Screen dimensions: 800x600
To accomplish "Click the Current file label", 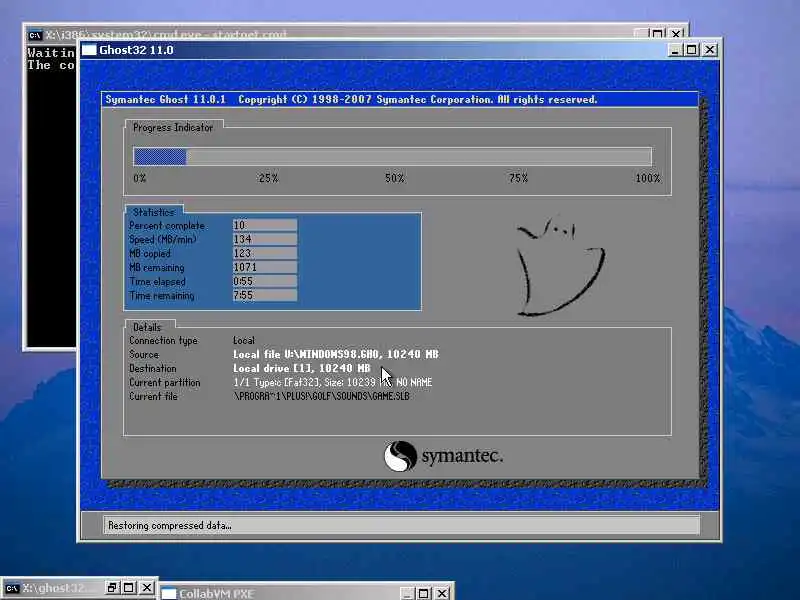I will pyautogui.click(x=153, y=396).
